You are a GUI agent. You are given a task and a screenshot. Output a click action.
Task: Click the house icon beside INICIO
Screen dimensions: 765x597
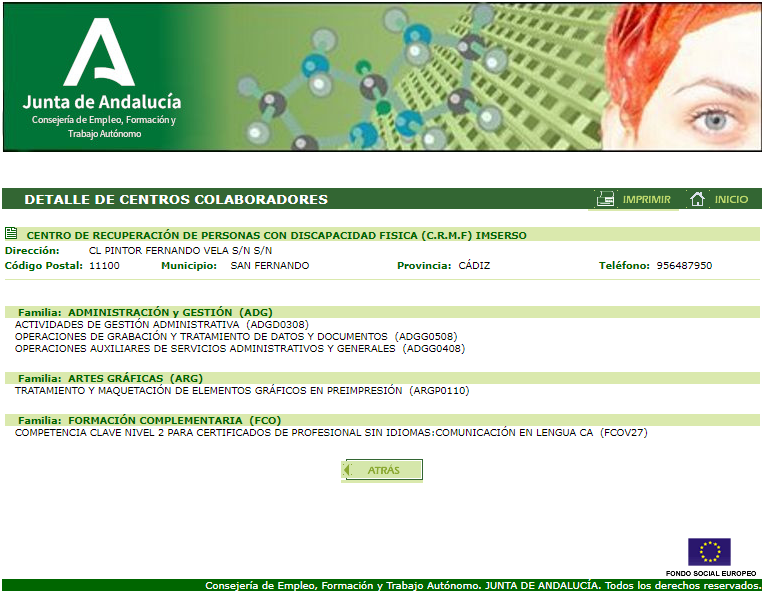(698, 199)
